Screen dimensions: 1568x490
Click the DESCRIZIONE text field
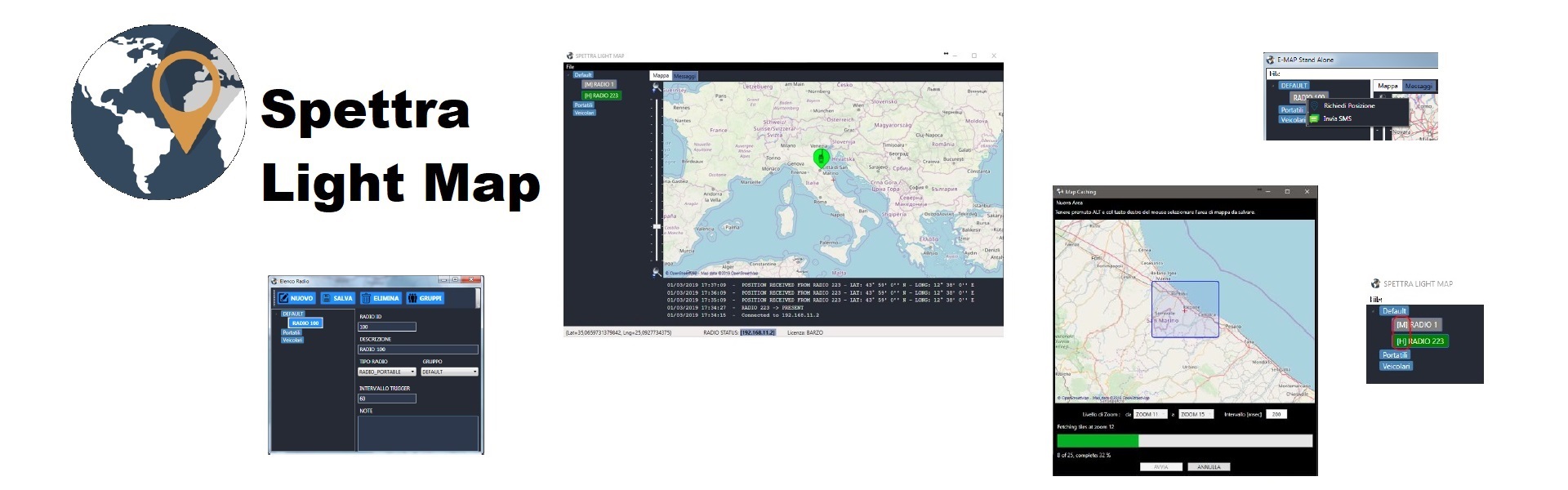(x=418, y=350)
